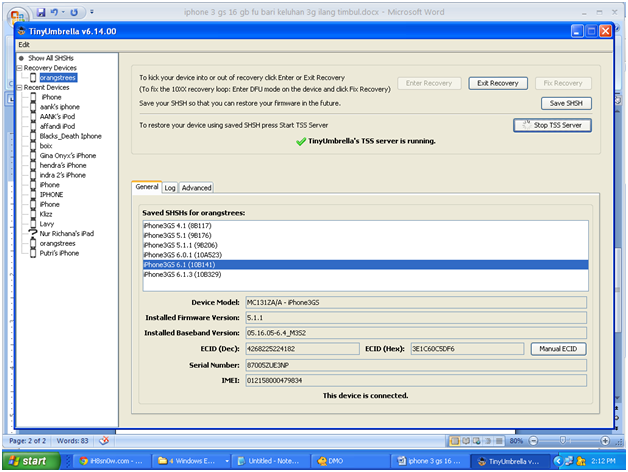Screen dimensions: 628x472
Task: Click the Device Model field
Action: (416, 303)
